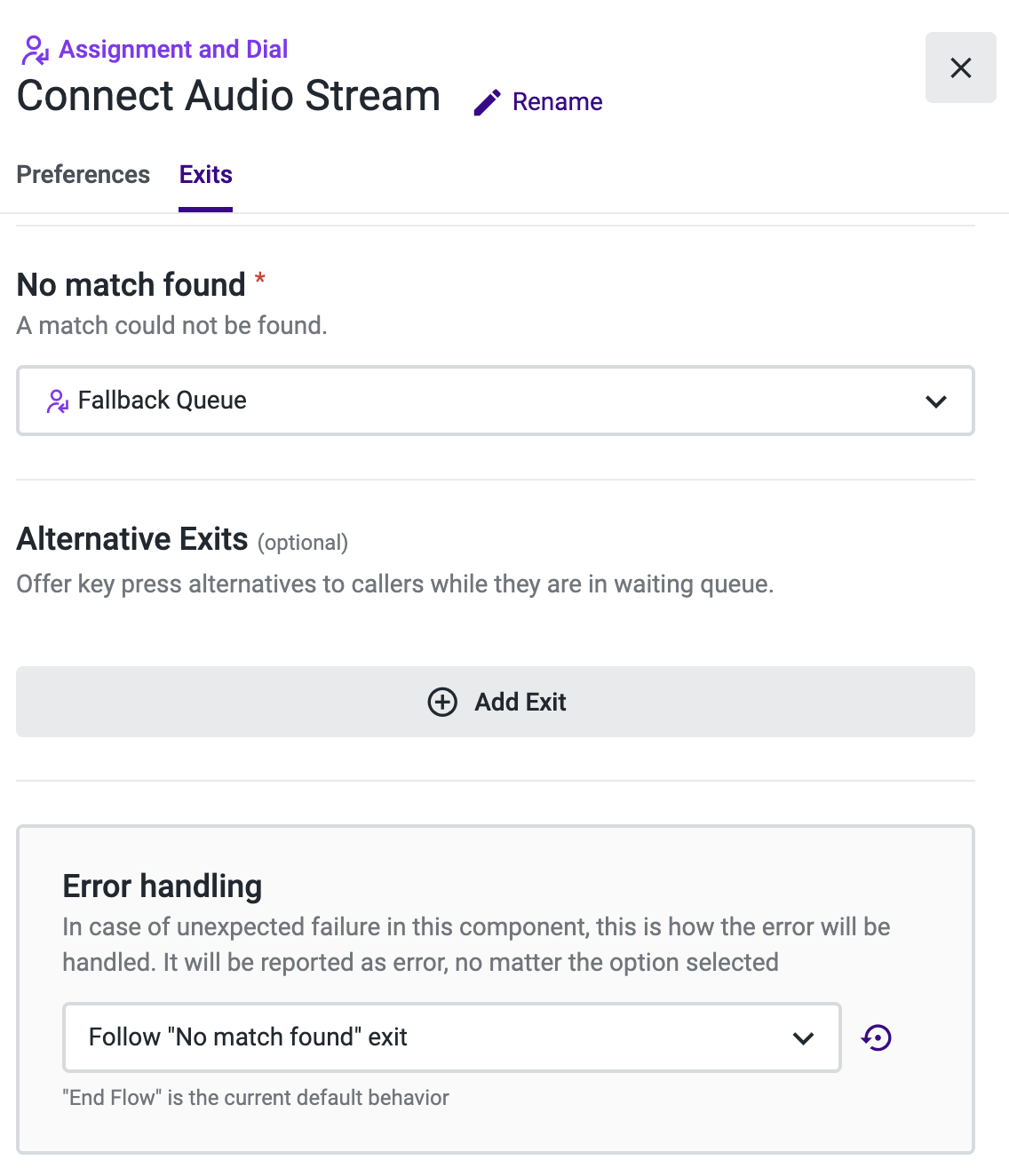Screen dimensions: 1009x1176
Task: Switch to the Preferences tab
Action: (83, 175)
